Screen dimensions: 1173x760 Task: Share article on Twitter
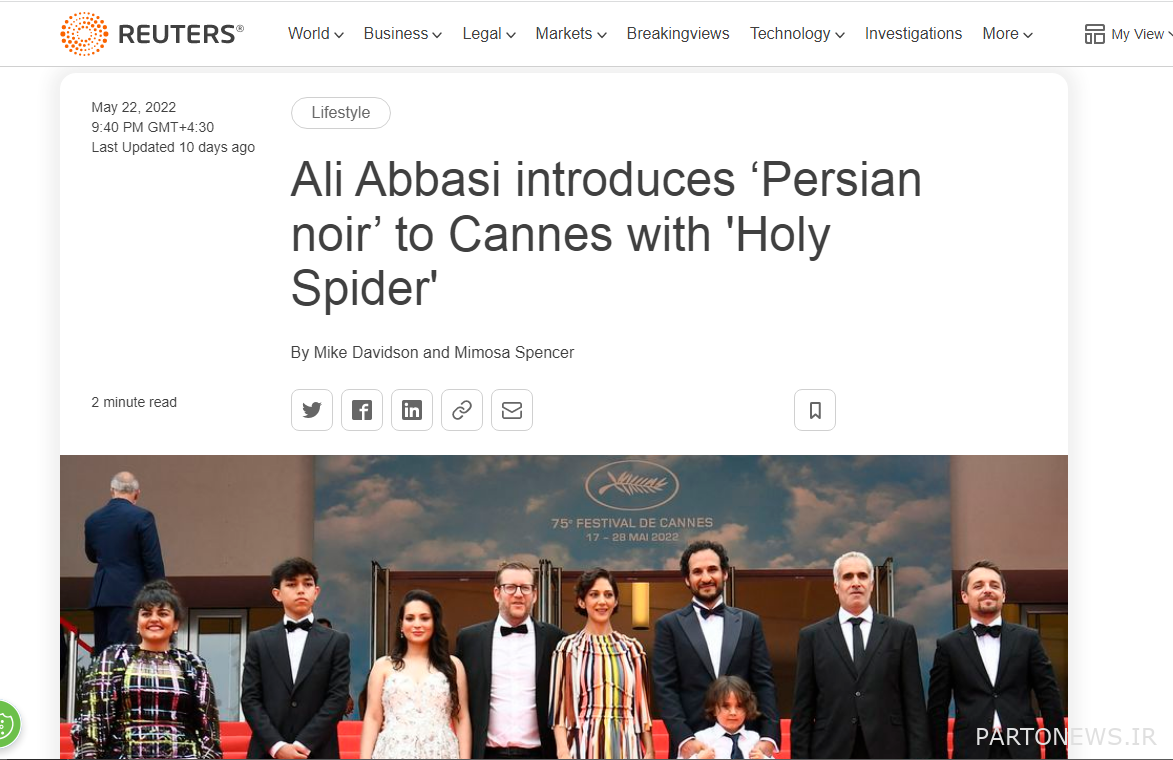[x=311, y=410]
